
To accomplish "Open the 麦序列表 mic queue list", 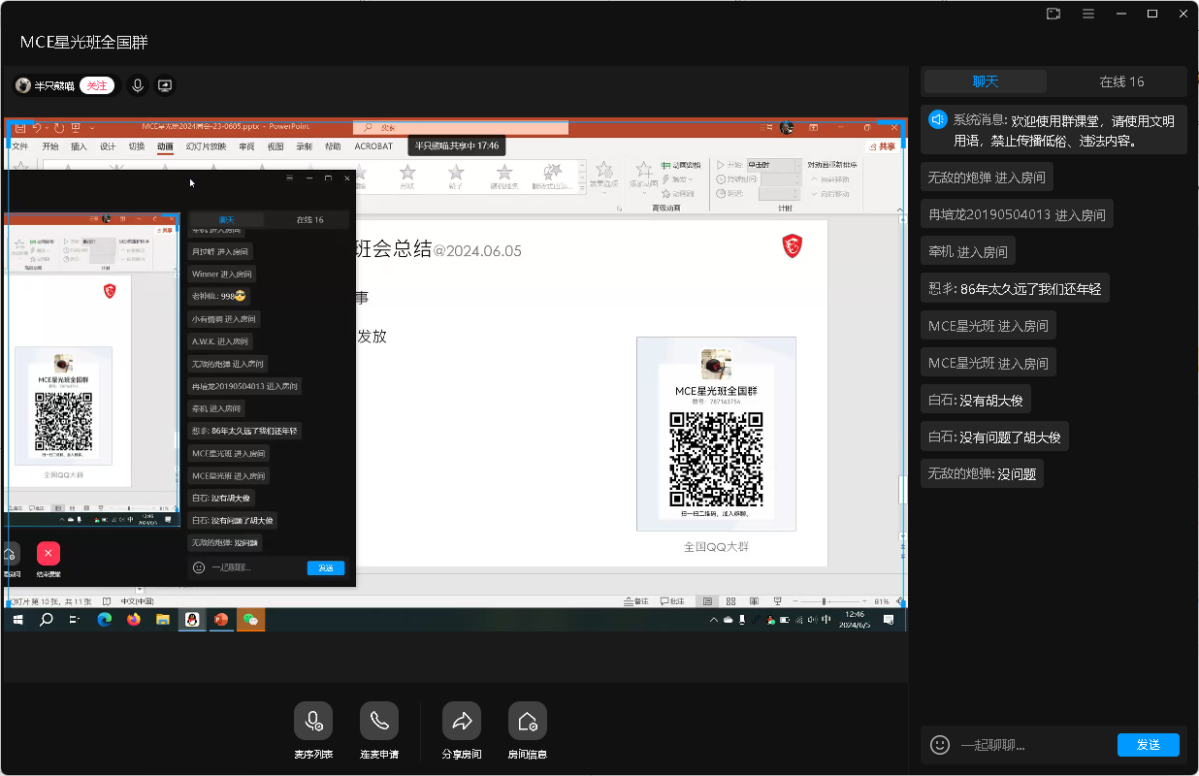I will (314, 721).
